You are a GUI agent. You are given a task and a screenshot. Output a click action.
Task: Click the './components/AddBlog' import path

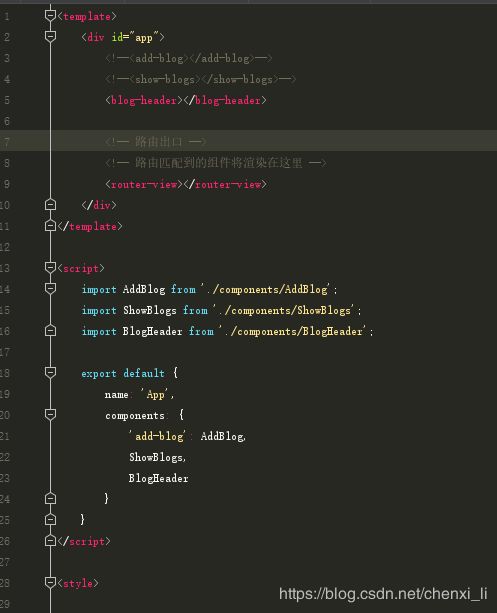266,289
